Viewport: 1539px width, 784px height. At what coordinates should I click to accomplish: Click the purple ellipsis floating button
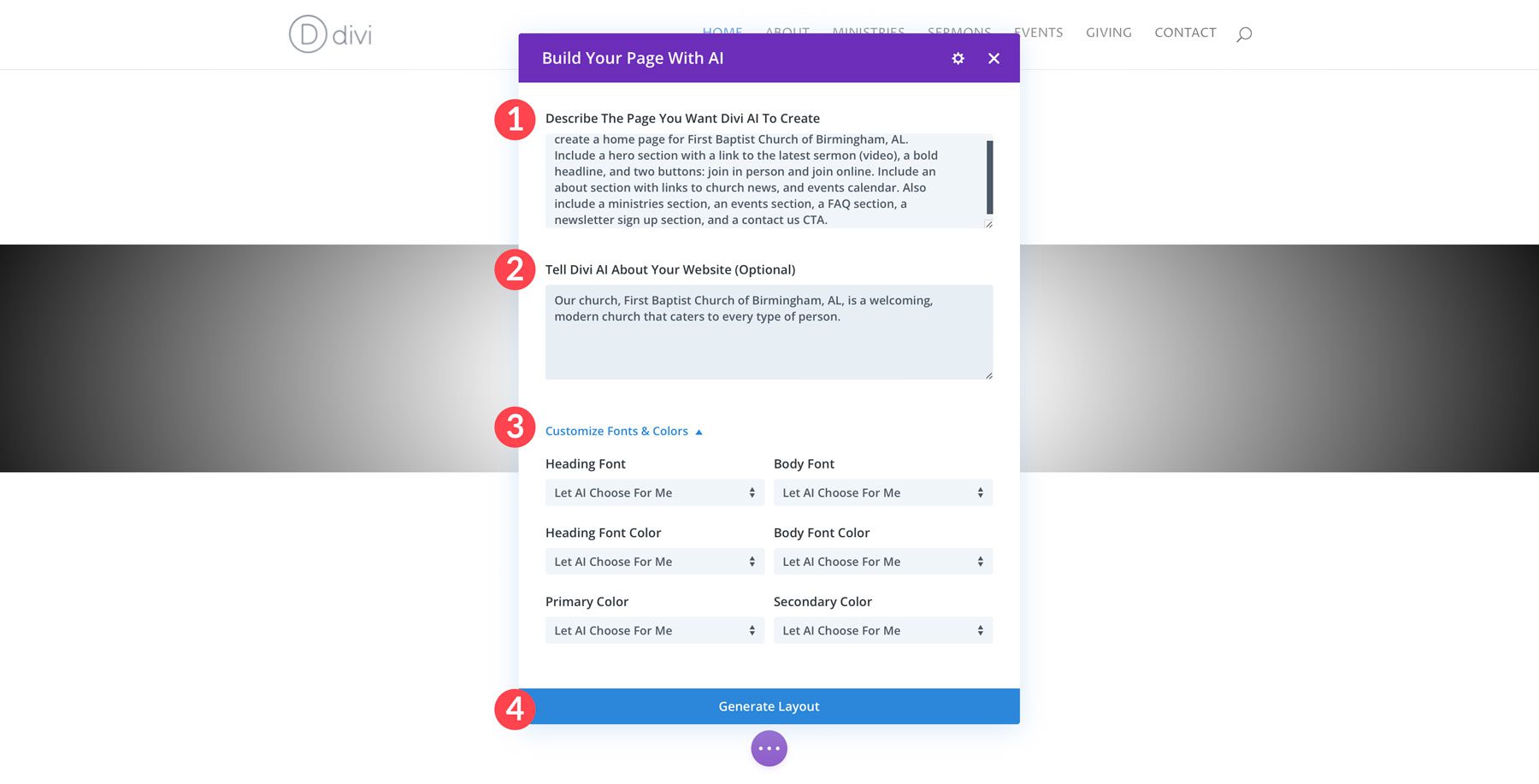click(768, 747)
